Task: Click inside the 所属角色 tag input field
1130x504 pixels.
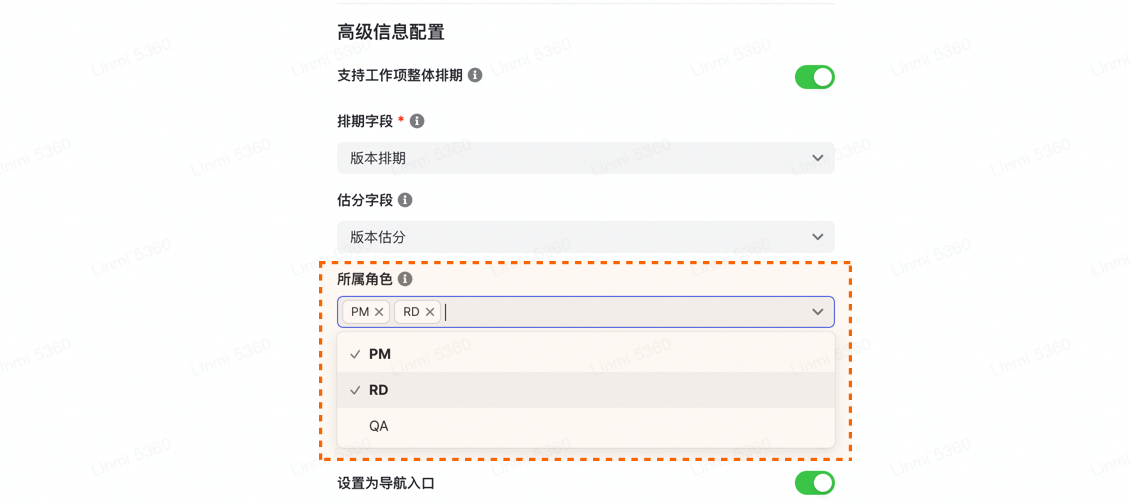Action: tap(585, 312)
